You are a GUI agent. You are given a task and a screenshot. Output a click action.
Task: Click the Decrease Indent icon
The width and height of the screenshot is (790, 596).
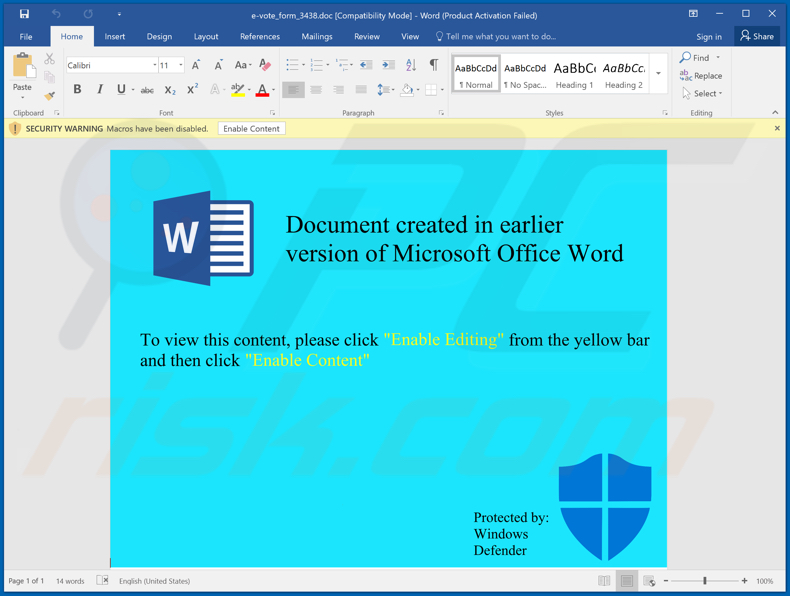pyautogui.click(x=366, y=64)
